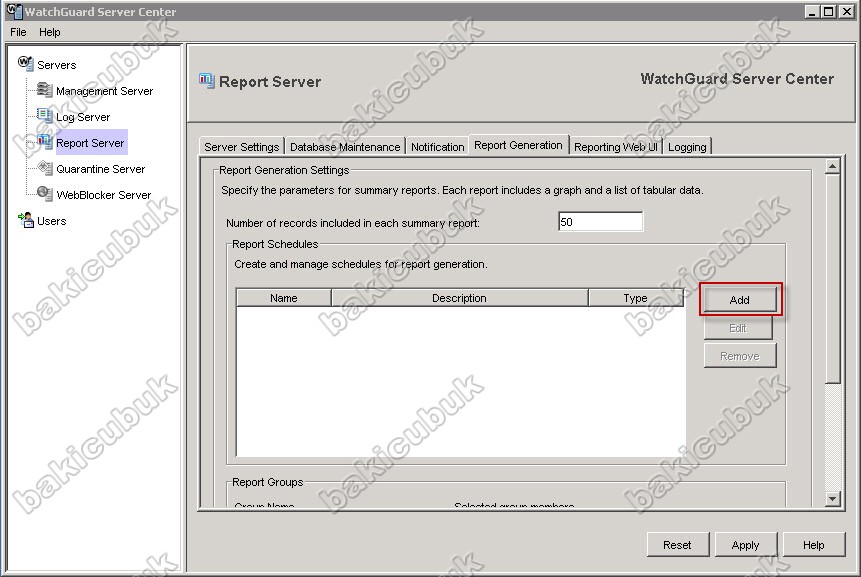Click the Type column header
The width and height of the screenshot is (861, 577).
636,298
